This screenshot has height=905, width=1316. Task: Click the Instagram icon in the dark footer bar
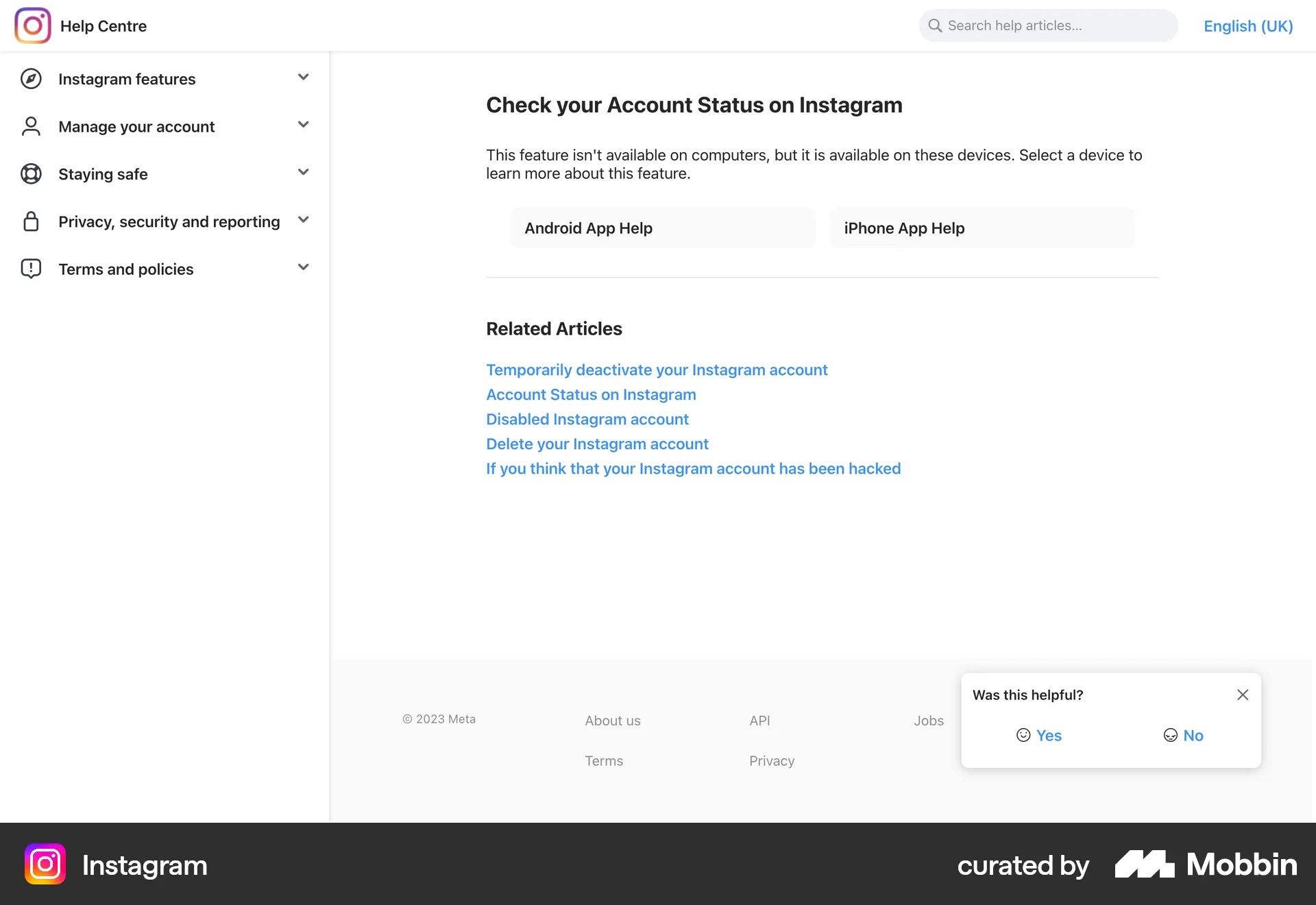pos(45,864)
